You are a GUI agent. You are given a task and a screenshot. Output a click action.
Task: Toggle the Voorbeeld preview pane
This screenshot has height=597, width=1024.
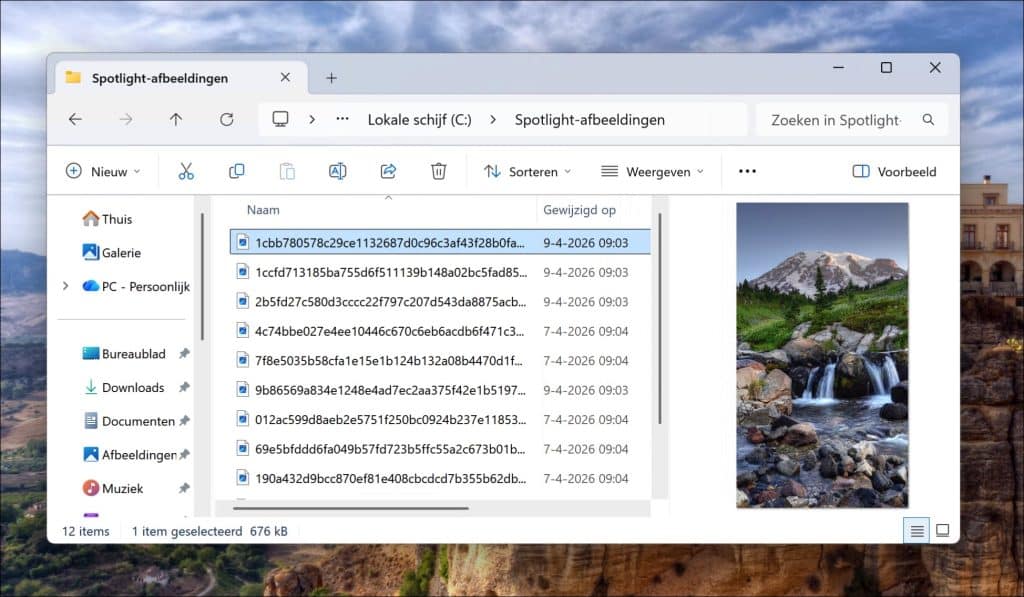click(x=893, y=171)
